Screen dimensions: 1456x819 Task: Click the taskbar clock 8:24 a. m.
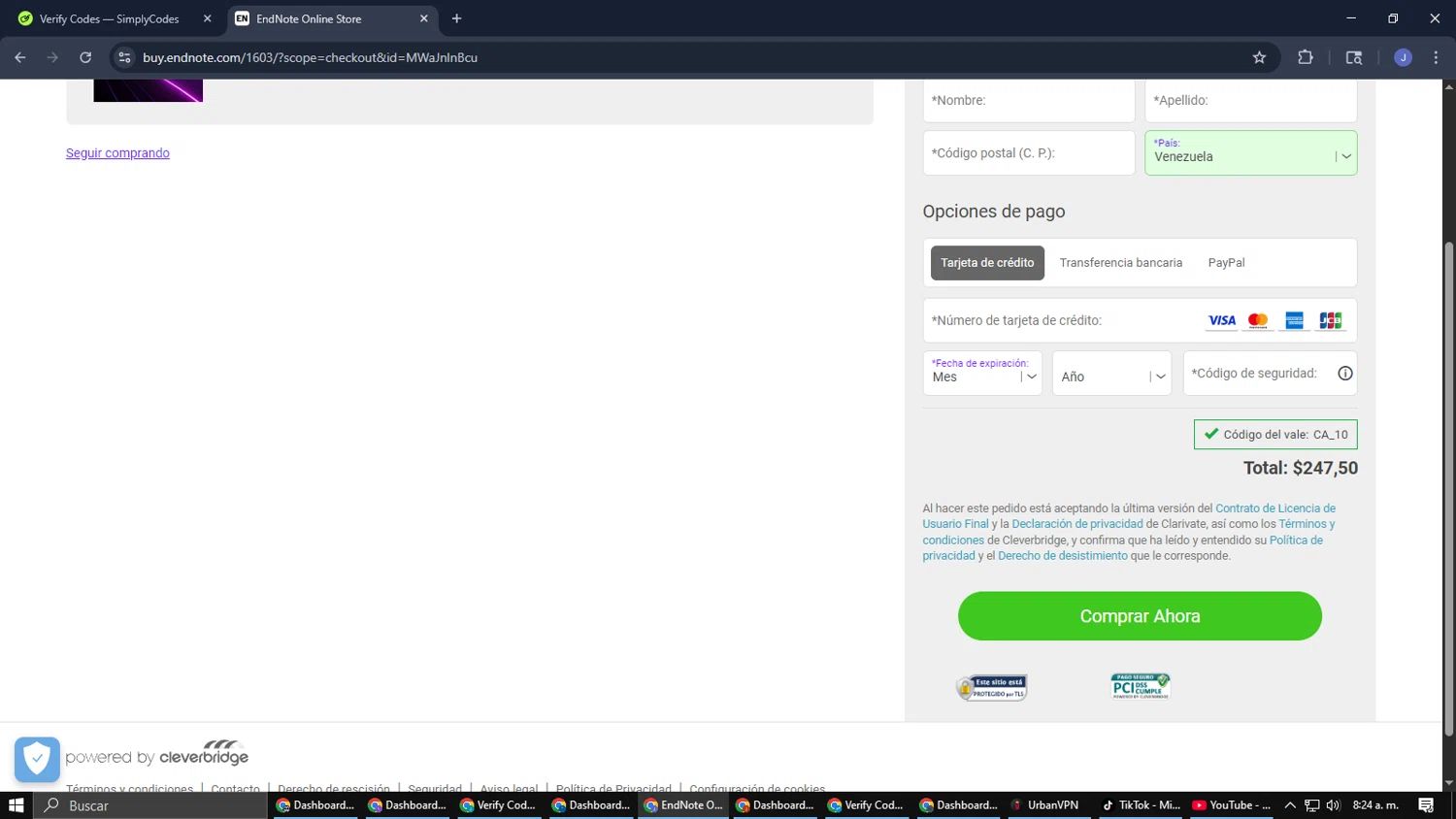tap(1375, 805)
